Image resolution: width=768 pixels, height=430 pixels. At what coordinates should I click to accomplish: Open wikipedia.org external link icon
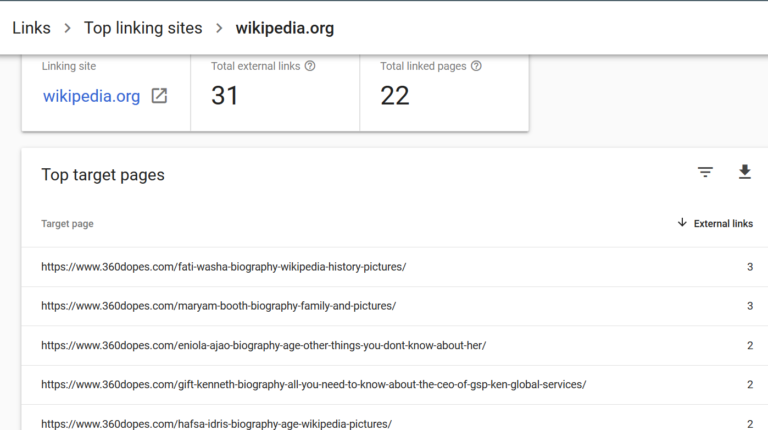coord(159,96)
